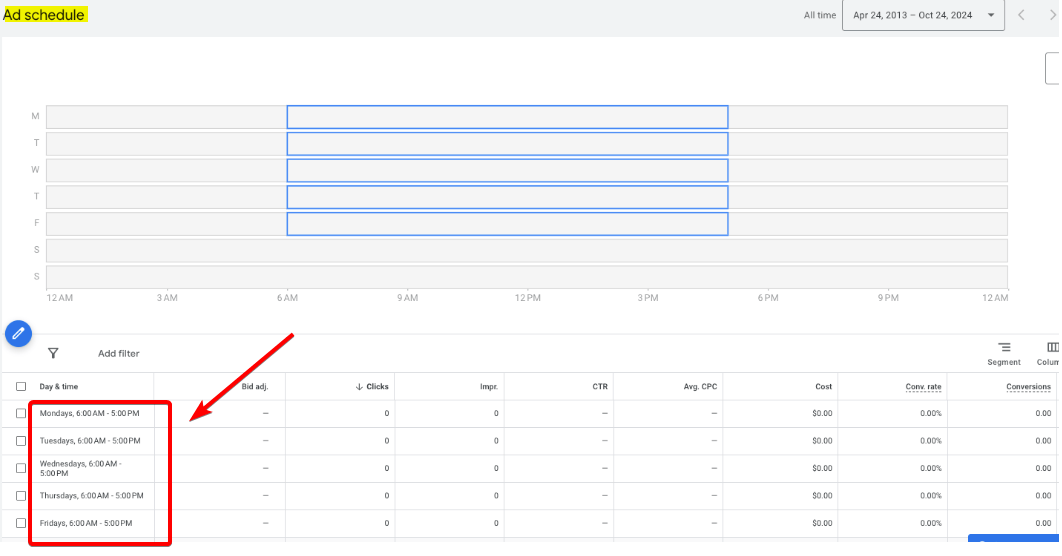Click the empty Saturday schedule row
The height and width of the screenshot is (556, 1062).
526,250
